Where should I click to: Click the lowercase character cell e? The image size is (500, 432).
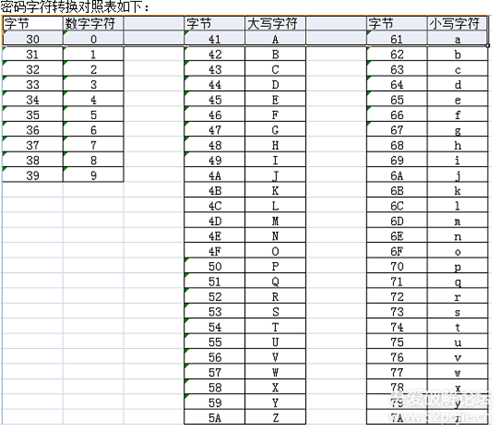pyautogui.click(x=458, y=100)
